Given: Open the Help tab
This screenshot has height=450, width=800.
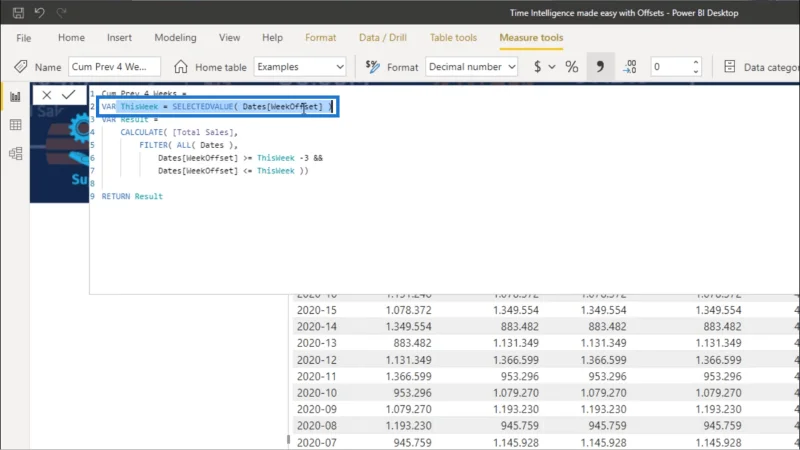Looking at the screenshot, I should pyautogui.click(x=272, y=37).
